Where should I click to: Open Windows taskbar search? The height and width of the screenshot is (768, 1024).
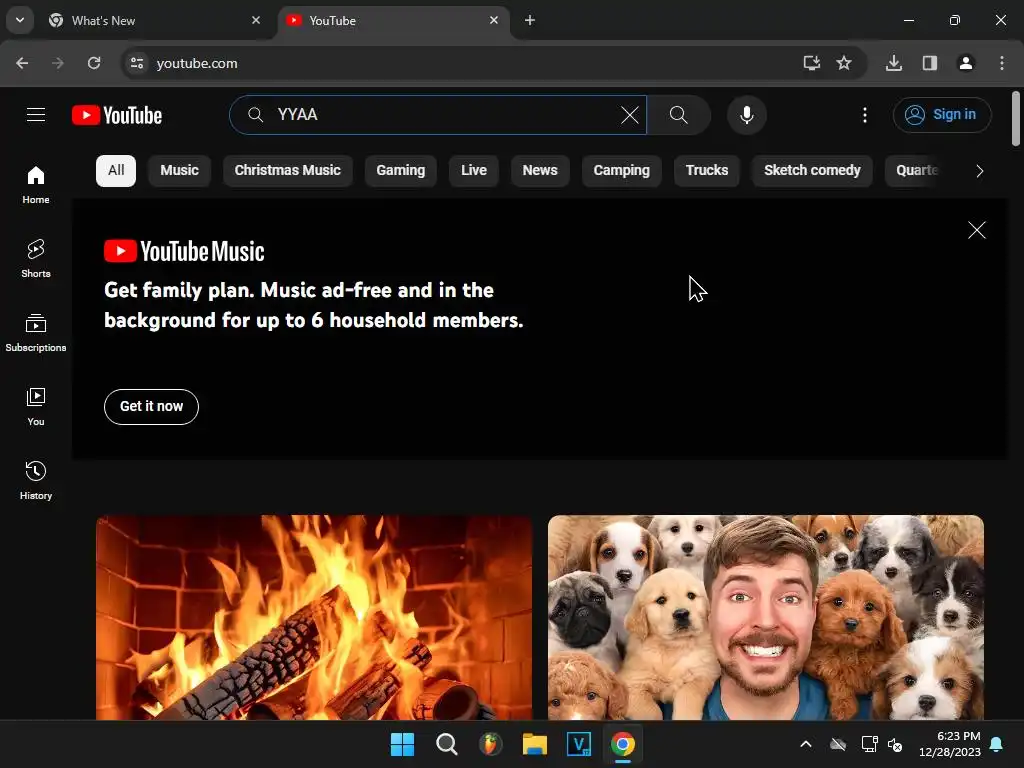click(x=447, y=744)
